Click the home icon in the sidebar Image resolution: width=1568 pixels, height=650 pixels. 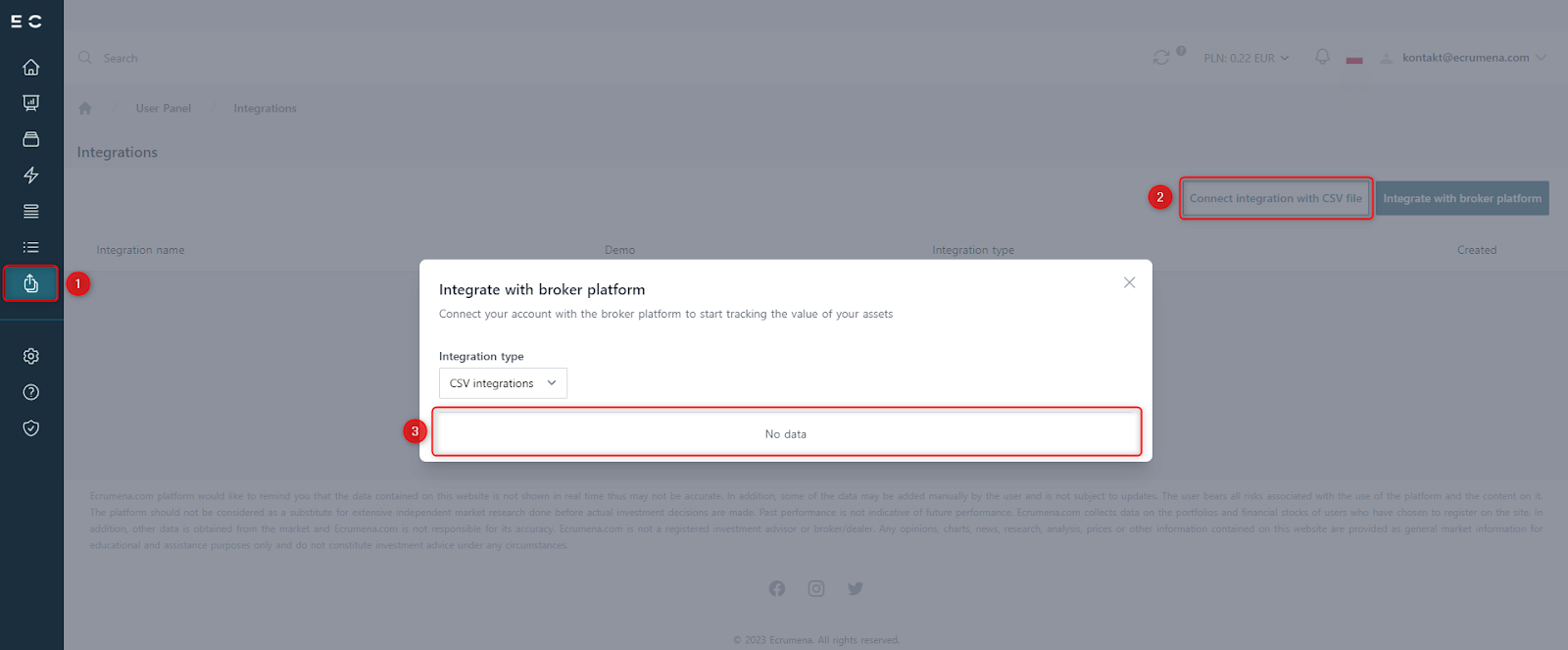click(31, 67)
